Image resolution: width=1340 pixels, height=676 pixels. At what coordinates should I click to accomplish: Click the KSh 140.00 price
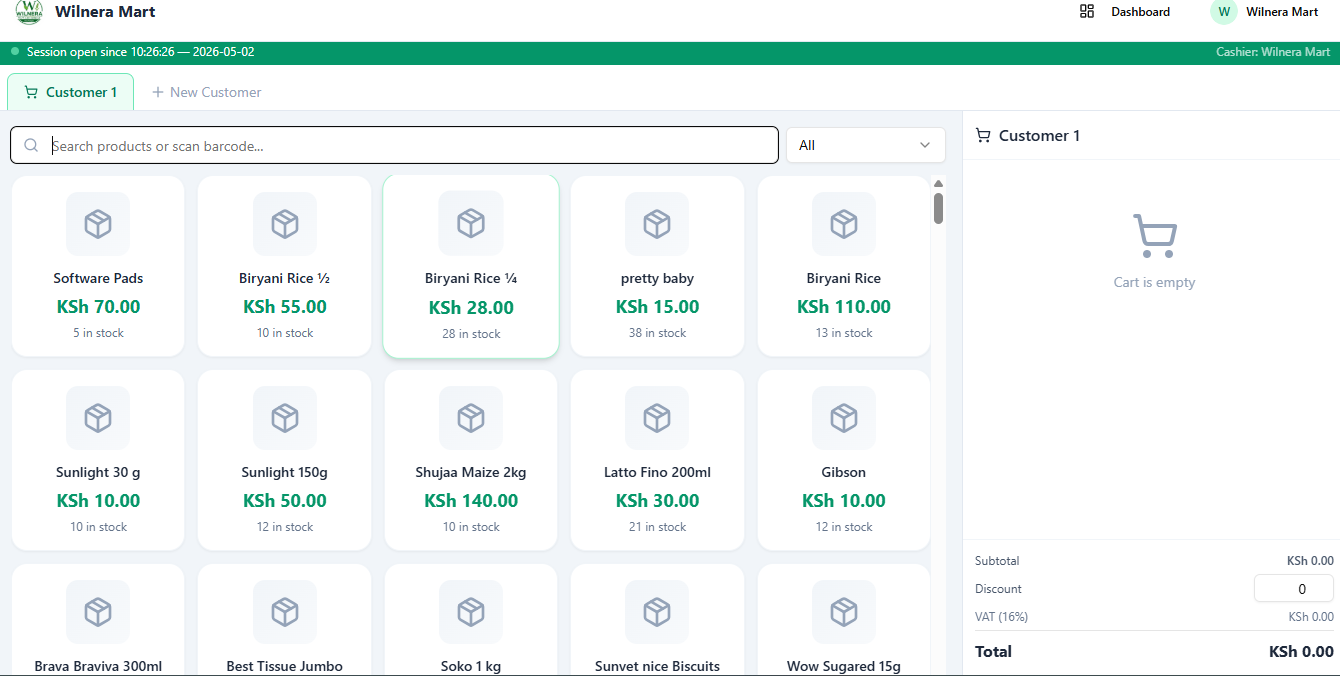coord(471,501)
